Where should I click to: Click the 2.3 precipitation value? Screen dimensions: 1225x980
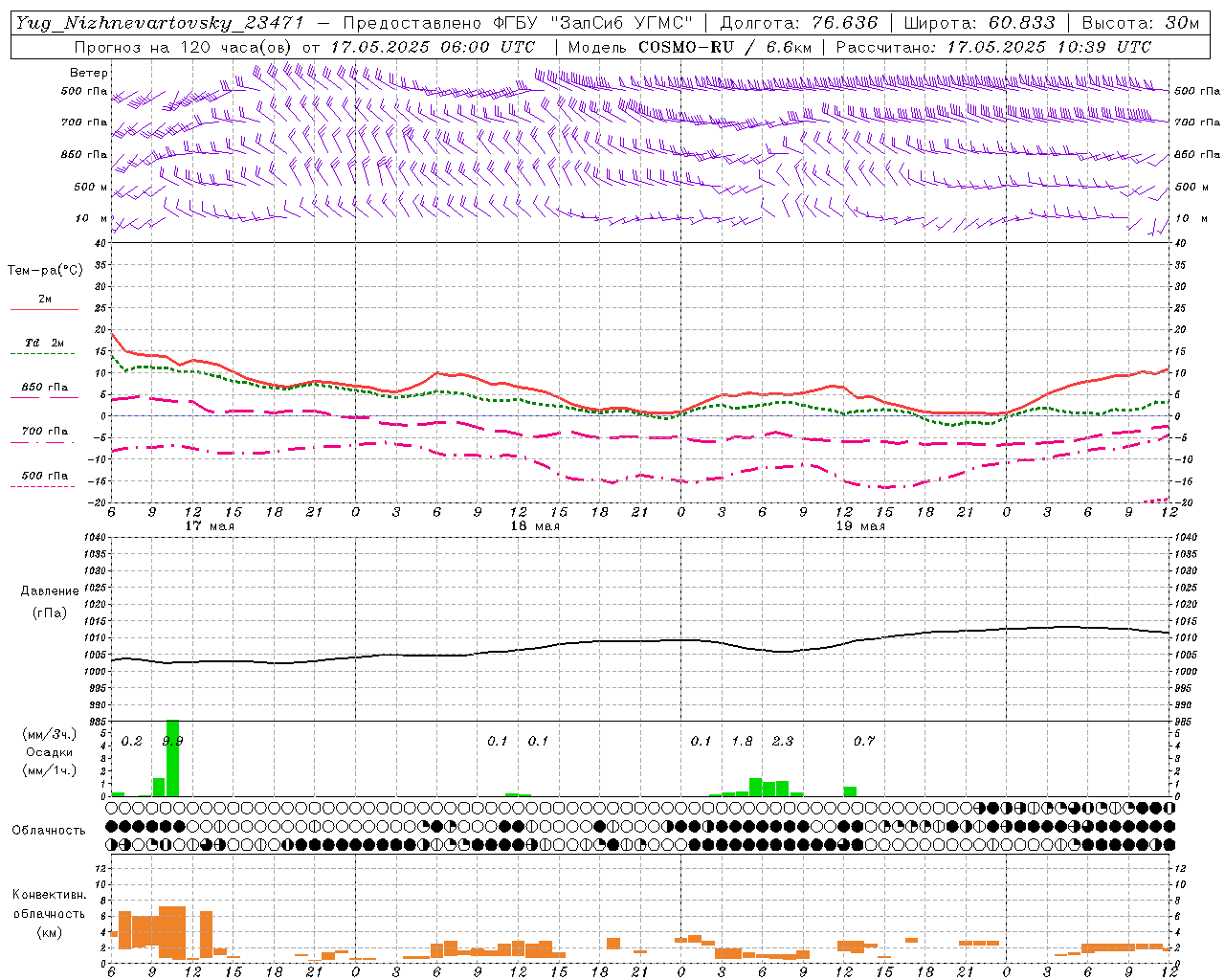(783, 742)
